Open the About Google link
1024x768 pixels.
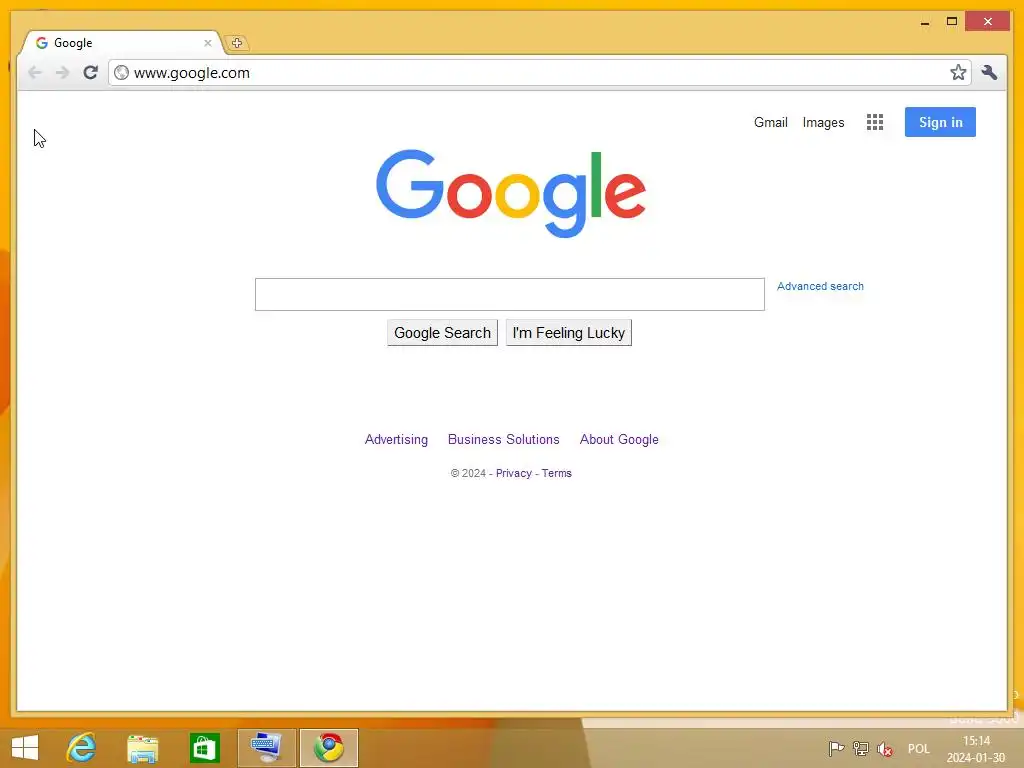click(x=619, y=440)
